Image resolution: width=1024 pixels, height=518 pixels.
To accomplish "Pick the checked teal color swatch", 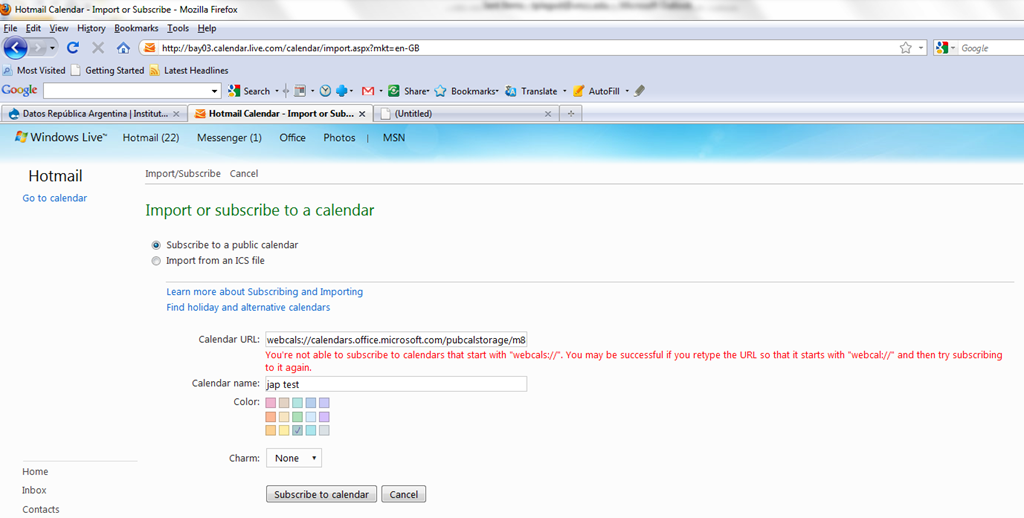I will click(x=297, y=430).
